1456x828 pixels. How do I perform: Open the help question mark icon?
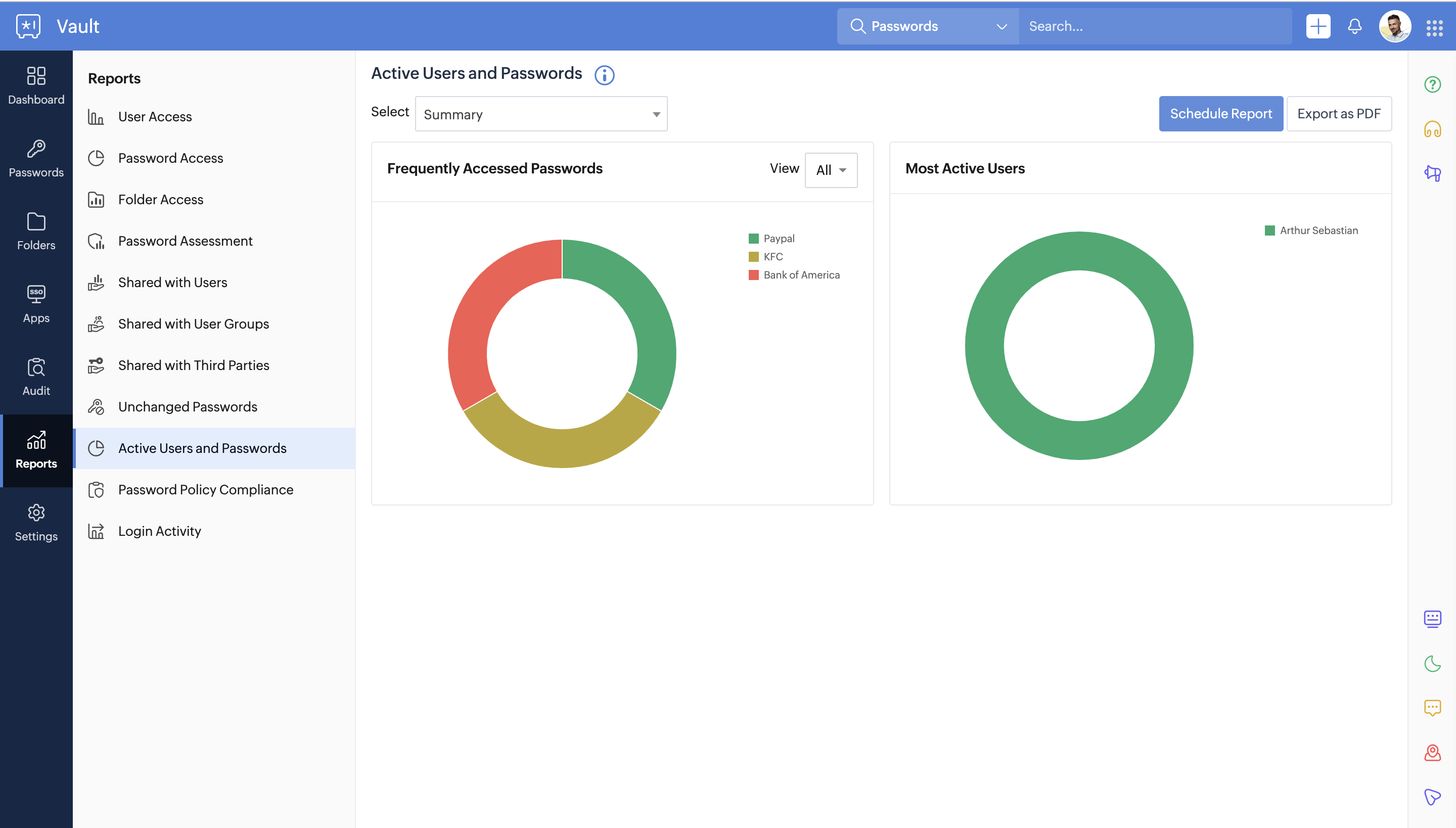[1432, 85]
